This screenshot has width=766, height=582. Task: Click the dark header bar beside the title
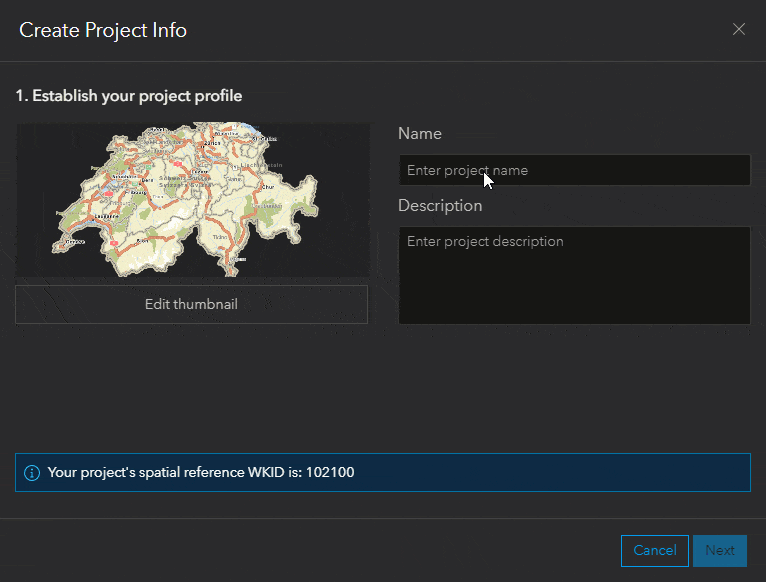pyautogui.click(x=450, y=30)
